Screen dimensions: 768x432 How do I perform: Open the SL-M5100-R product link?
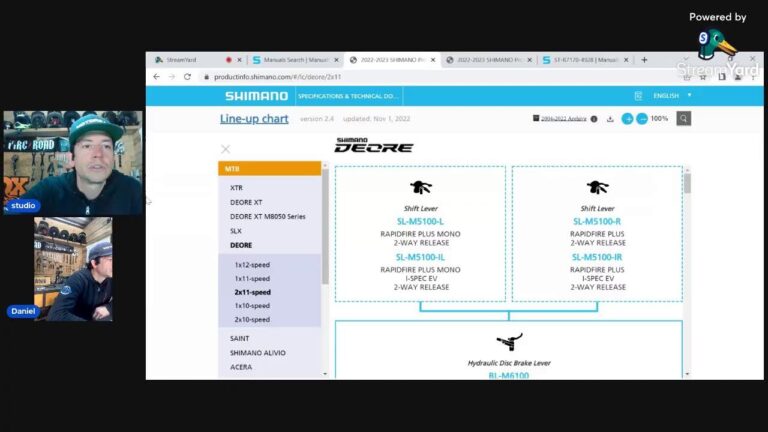(x=597, y=221)
